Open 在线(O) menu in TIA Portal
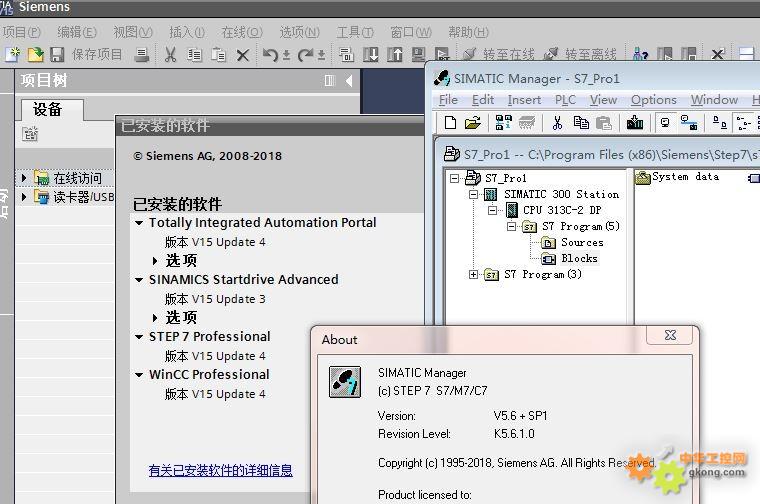 coord(242,32)
